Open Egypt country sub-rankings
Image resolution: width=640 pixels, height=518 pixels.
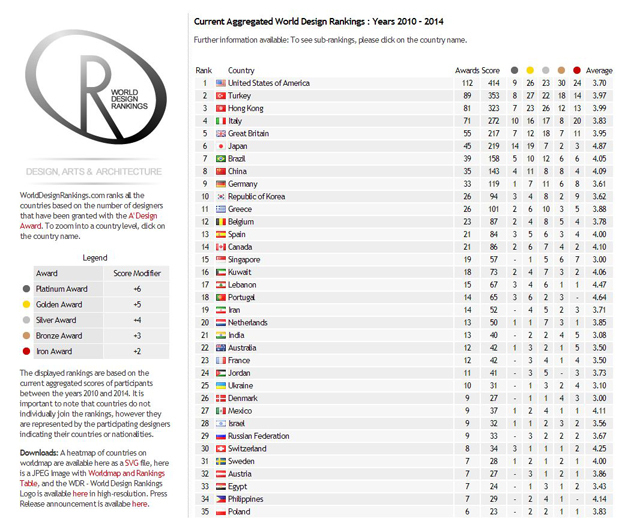pyautogui.click(x=238, y=487)
